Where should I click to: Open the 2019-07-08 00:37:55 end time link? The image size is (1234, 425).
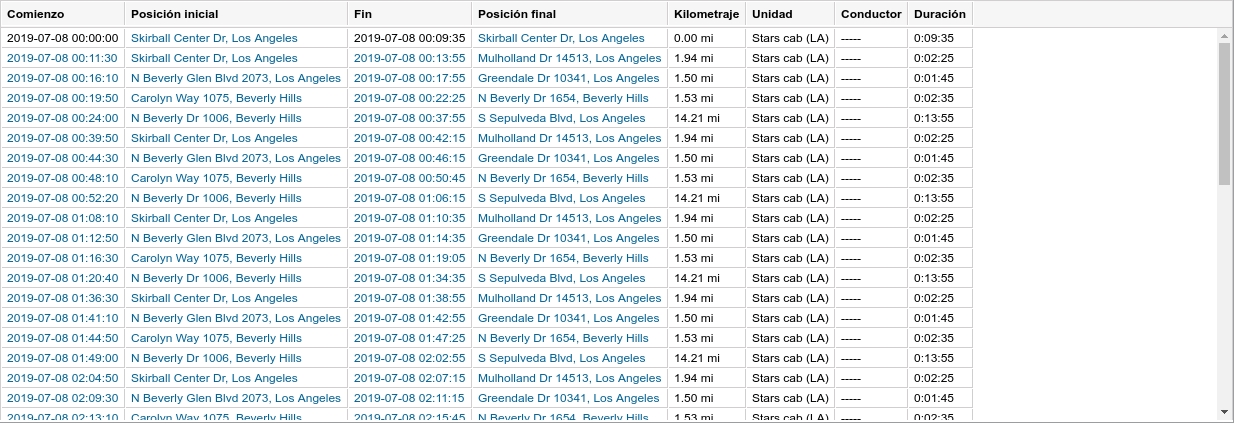pyautogui.click(x=409, y=118)
